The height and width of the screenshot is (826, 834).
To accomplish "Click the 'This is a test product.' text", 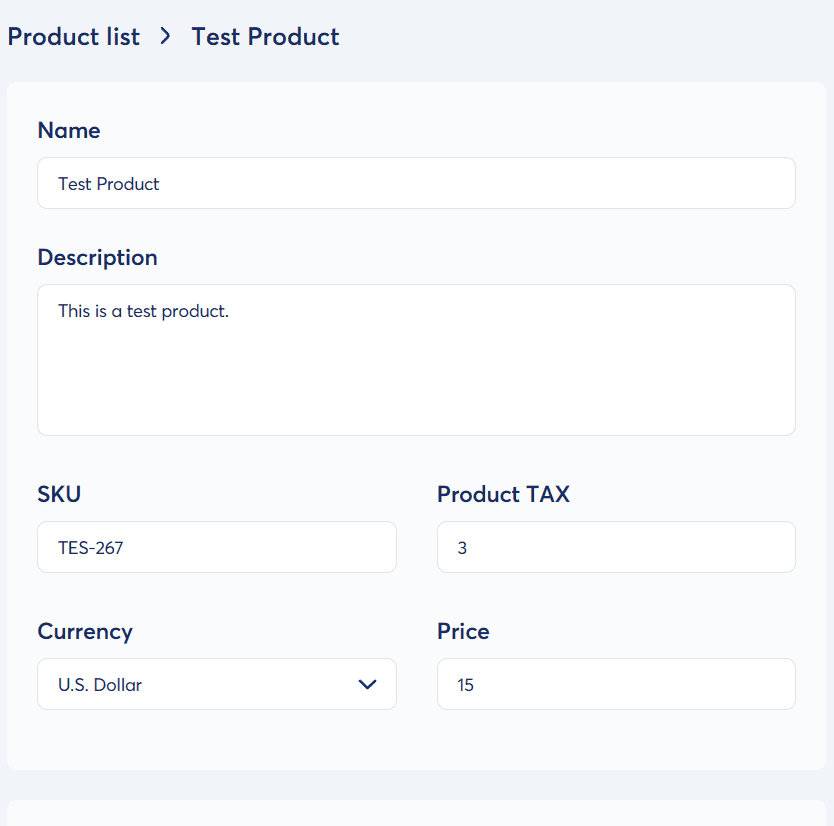I will click(144, 311).
